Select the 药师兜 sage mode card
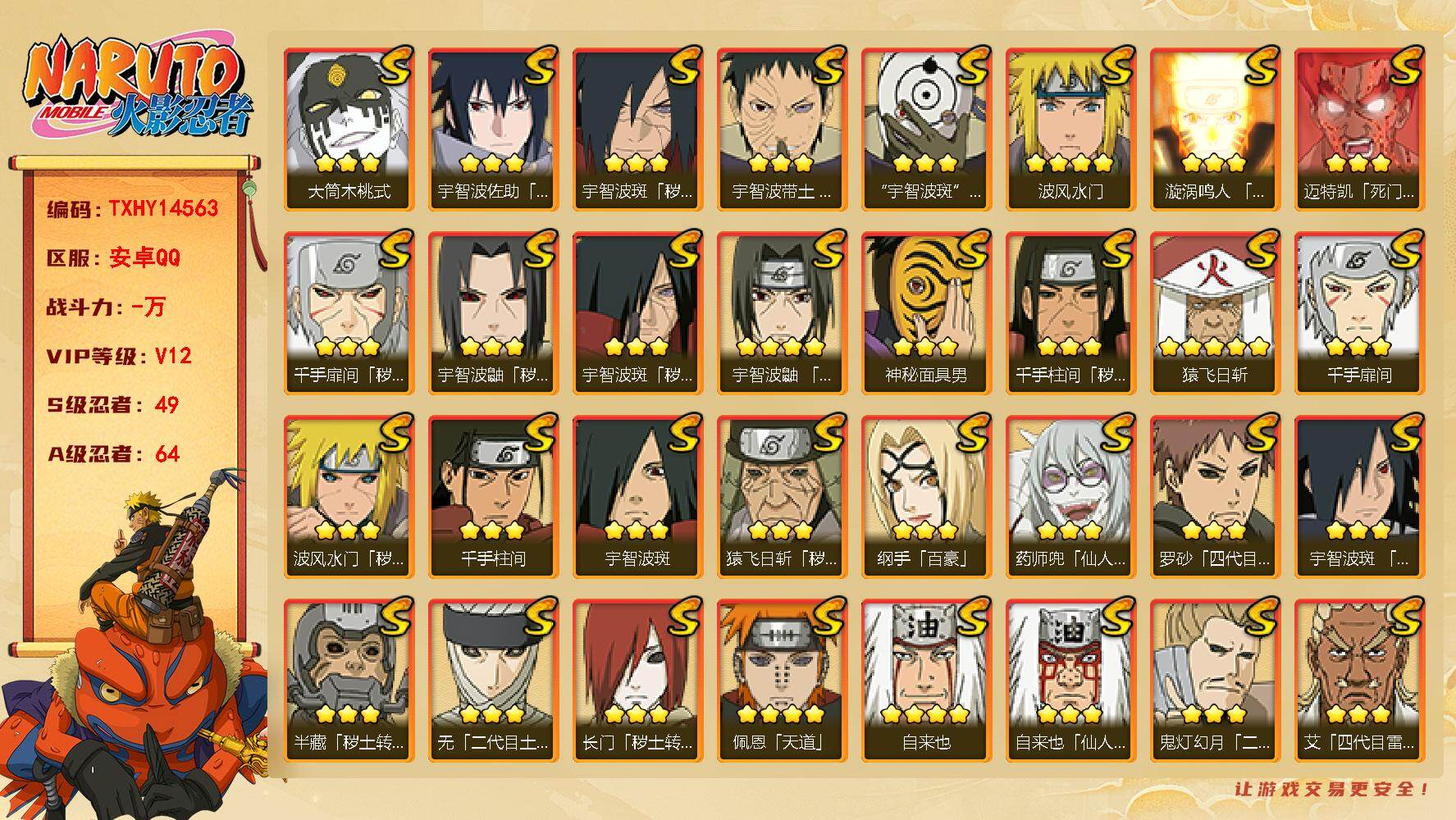This screenshot has height=820, width=1456. (1070, 497)
